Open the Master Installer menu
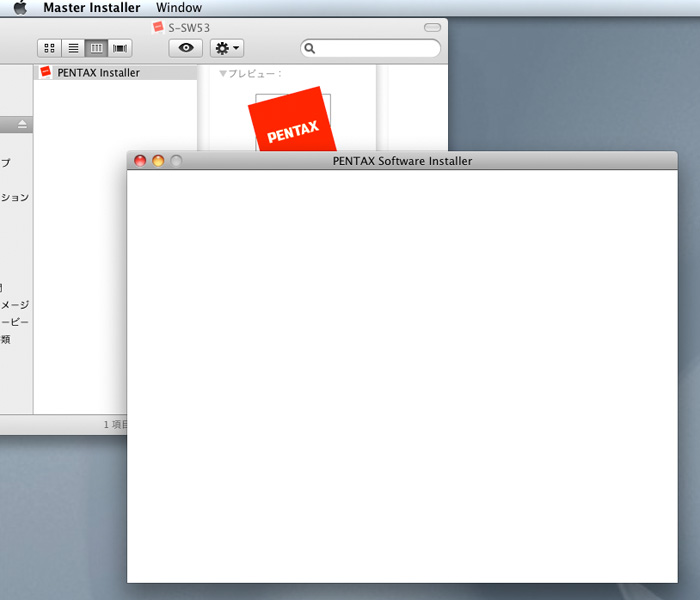 [x=92, y=8]
